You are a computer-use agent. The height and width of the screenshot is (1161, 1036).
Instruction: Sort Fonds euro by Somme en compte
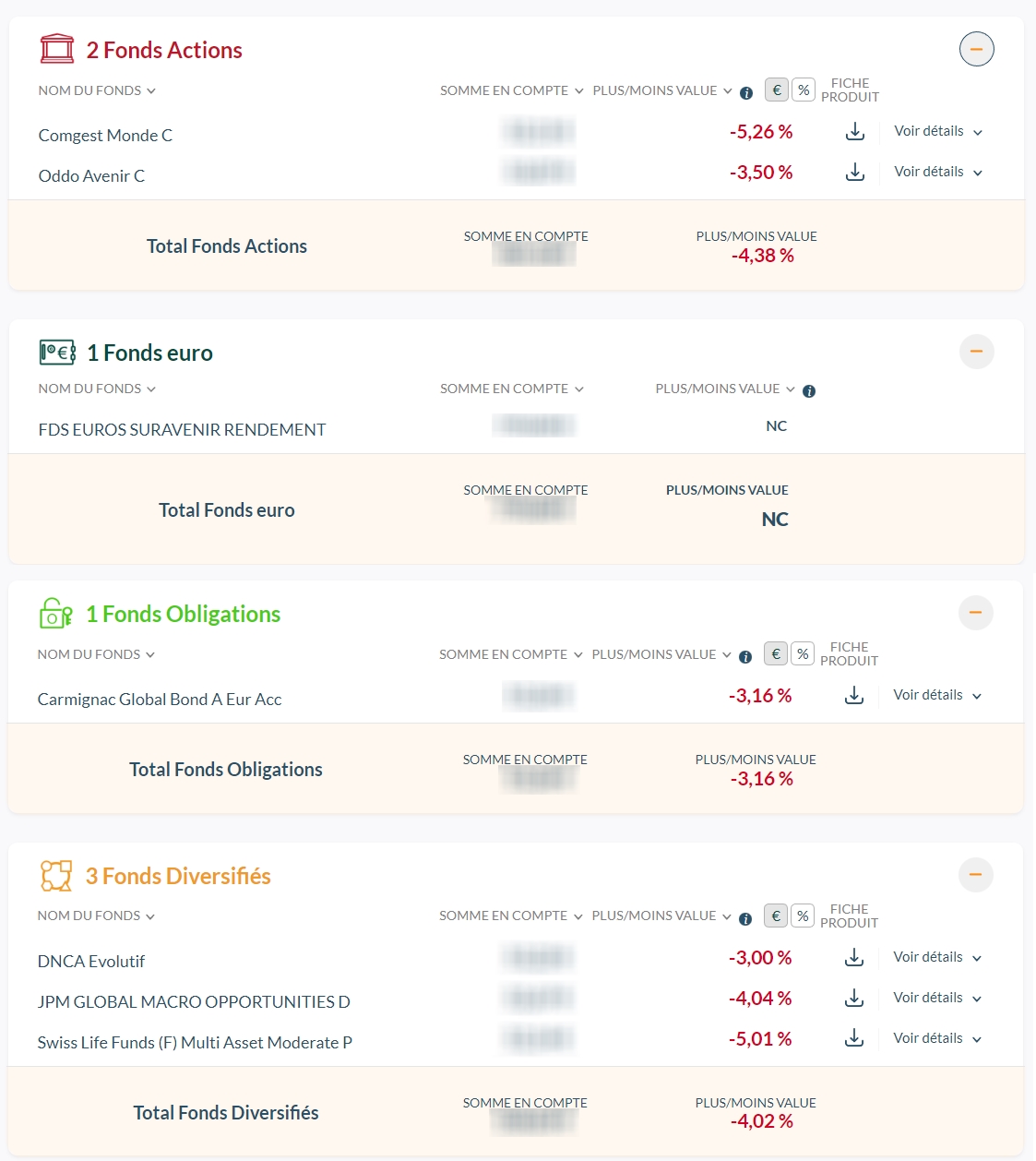pos(511,389)
